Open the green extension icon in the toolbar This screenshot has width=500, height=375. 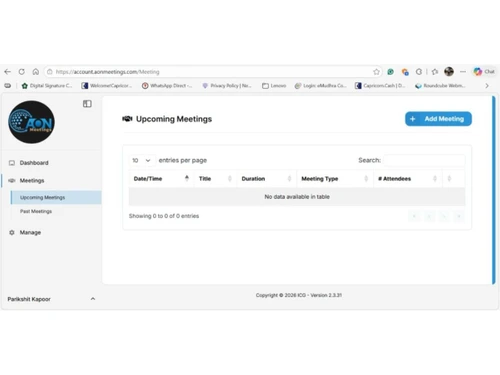pos(390,72)
